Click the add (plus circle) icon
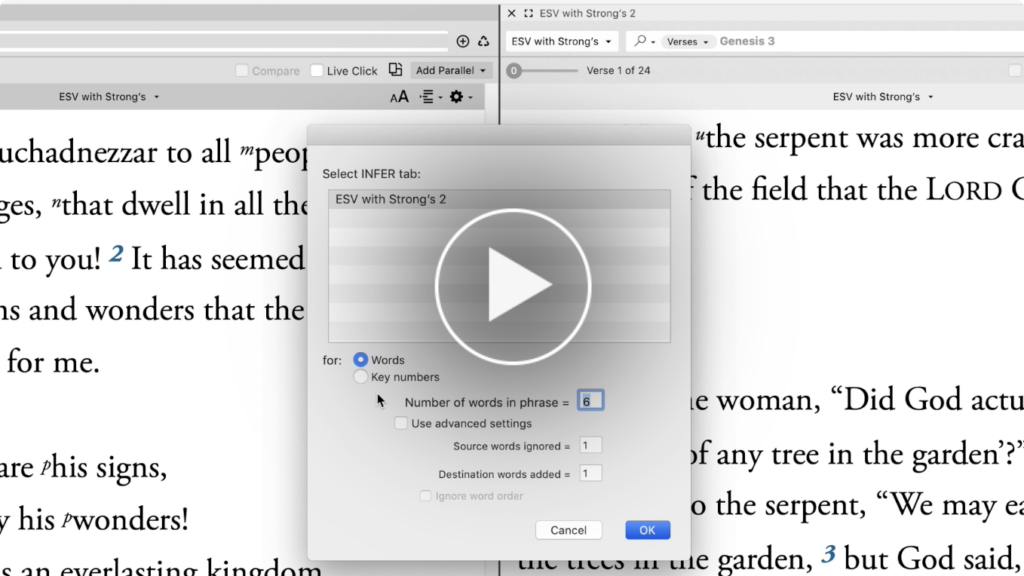Screen dimensions: 1024x576 [x=462, y=41]
